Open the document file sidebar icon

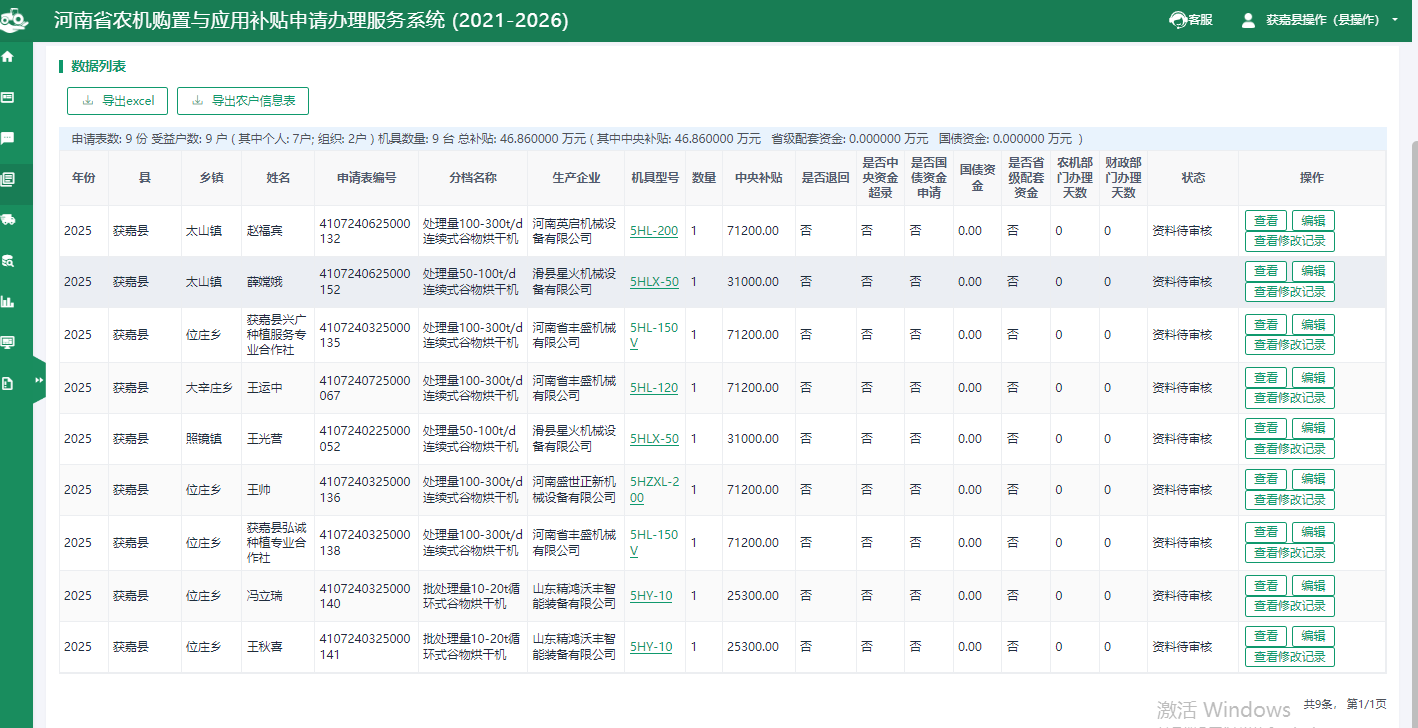(x=8, y=383)
